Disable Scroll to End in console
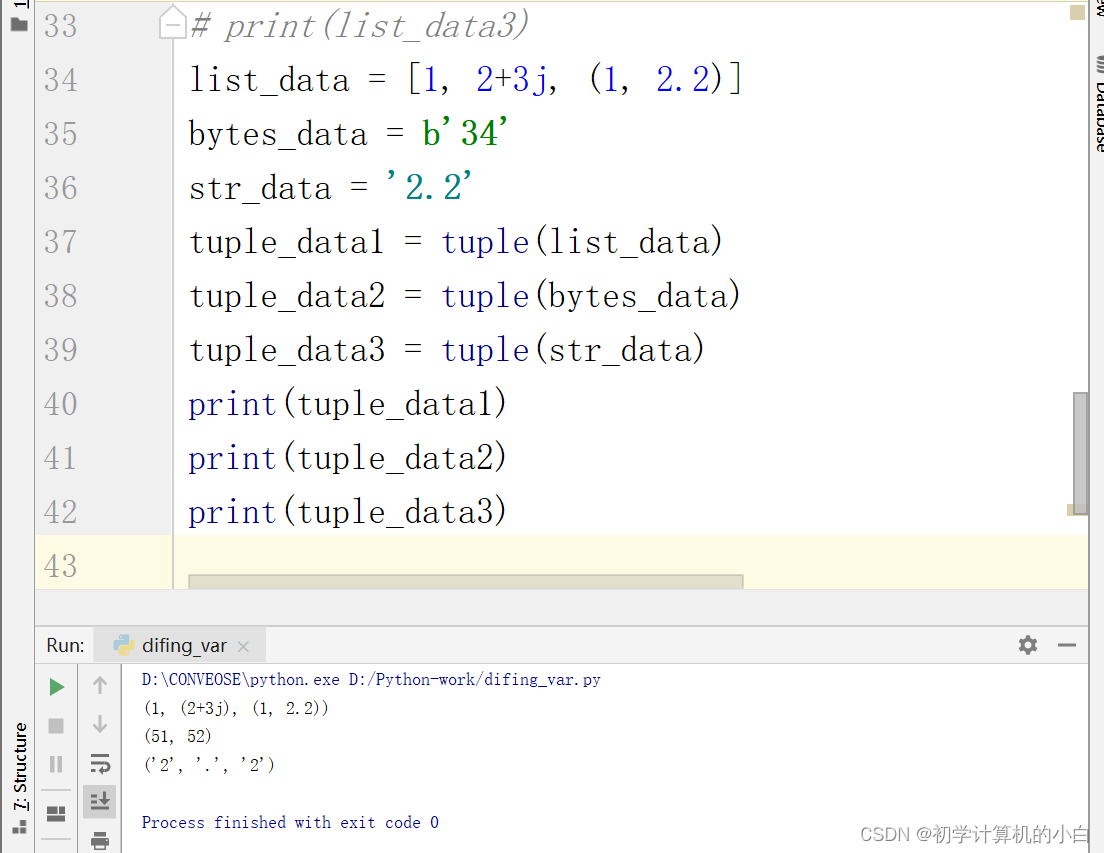This screenshot has width=1104, height=853. (x=99, y=800)
